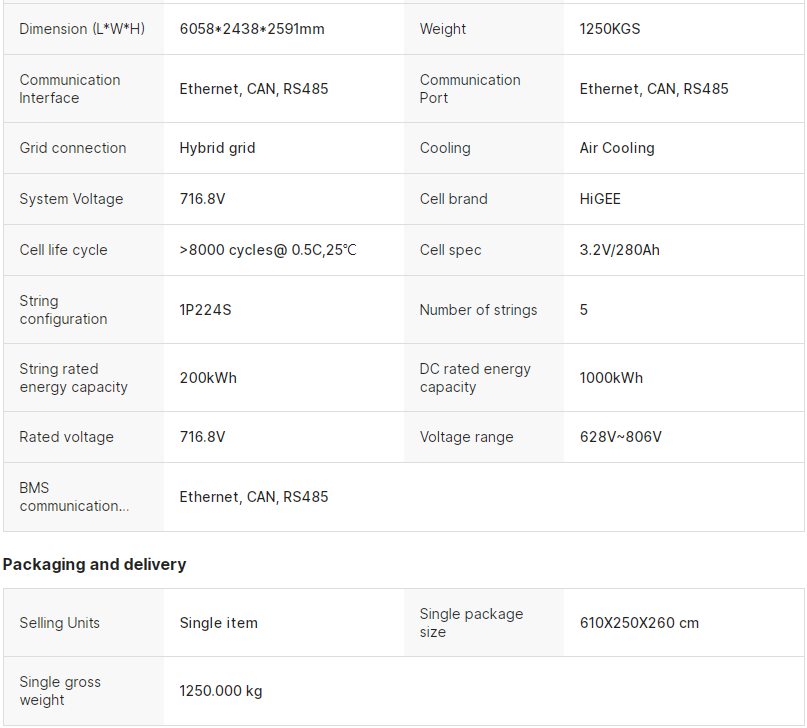Select the 200kWh string energy value
Screen dimensions: 807x728
pyautogui.click(x=208, y=378)
